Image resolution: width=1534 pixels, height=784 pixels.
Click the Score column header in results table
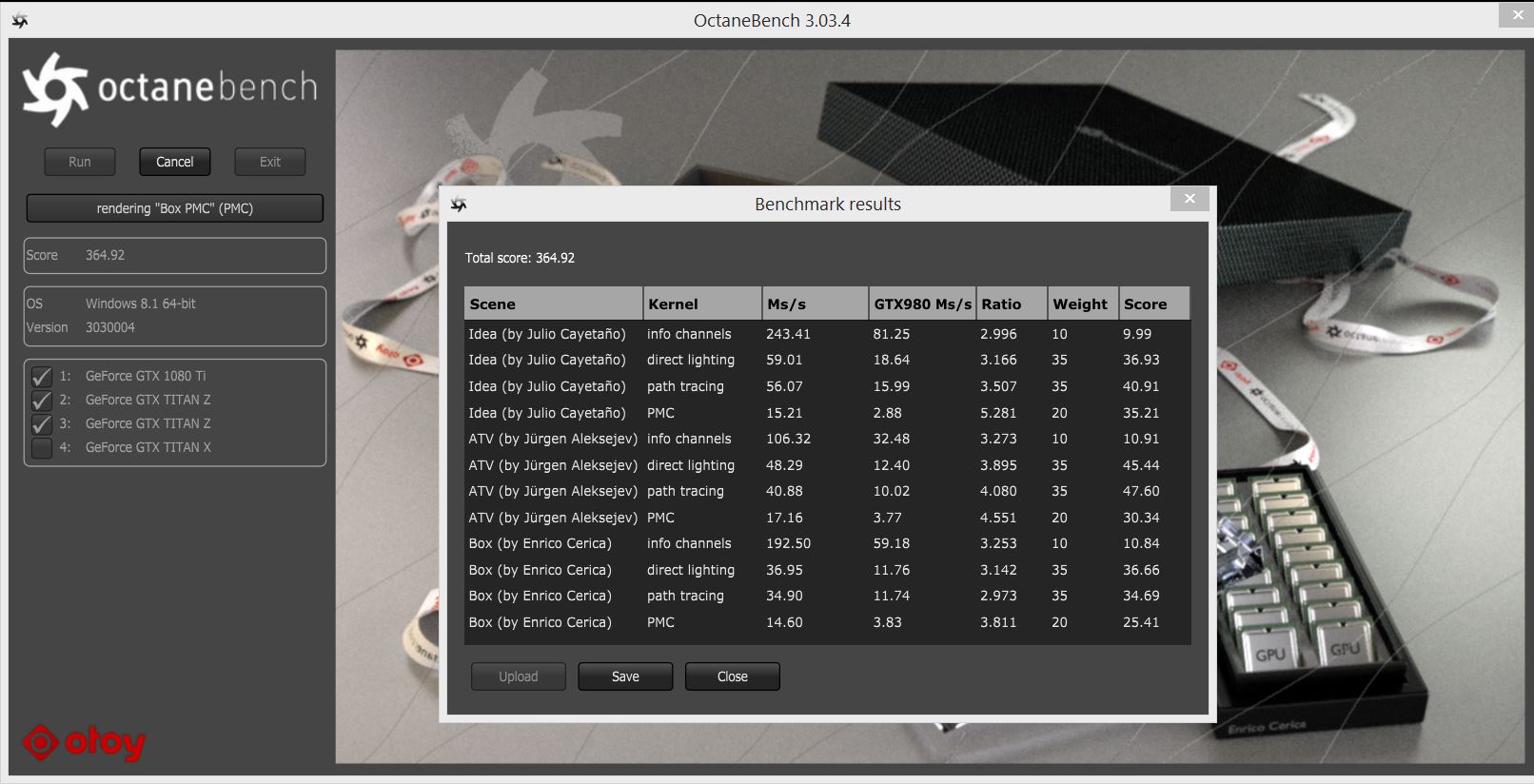tap(1154, 304)
